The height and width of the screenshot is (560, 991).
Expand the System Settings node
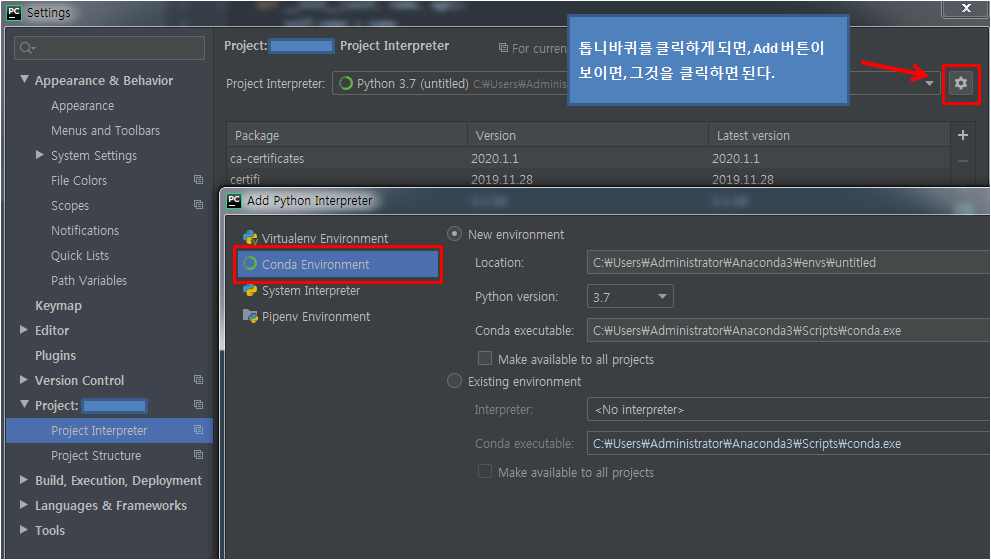tap(40, 155)
